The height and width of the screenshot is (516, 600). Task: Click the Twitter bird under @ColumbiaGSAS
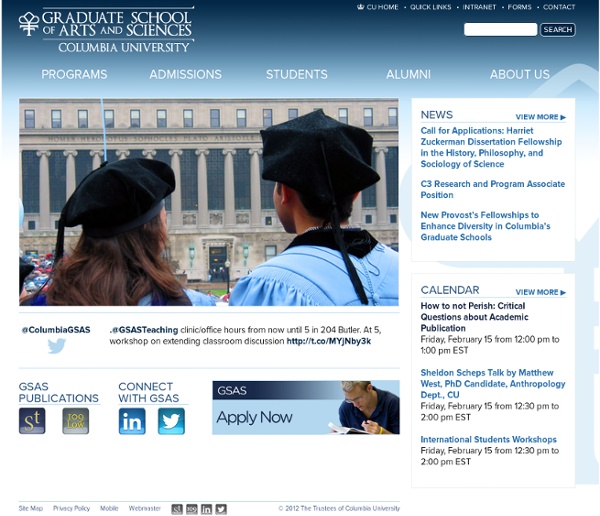(x=56, y=346)
